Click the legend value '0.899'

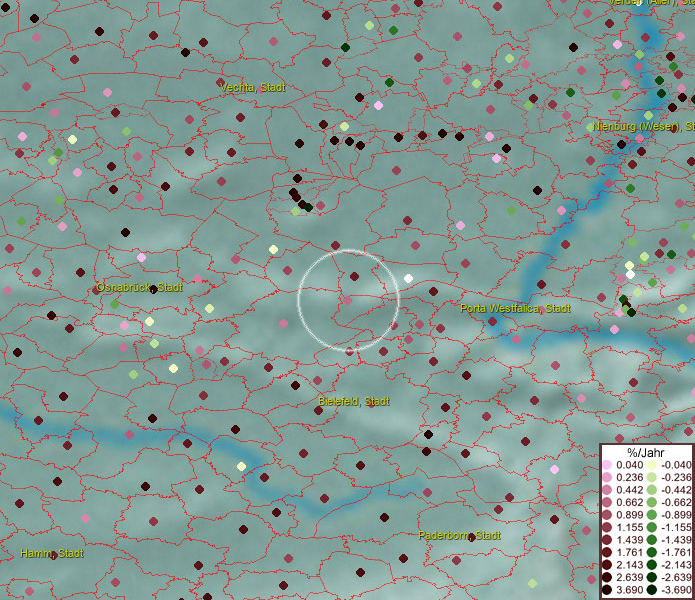point(629,515)
